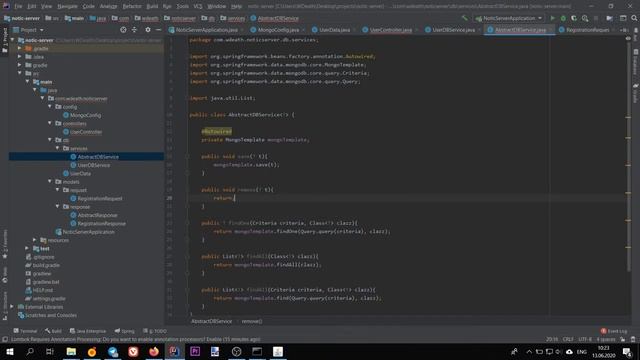
Task: Open the Java Enterprise tool window
Action: 88,331
